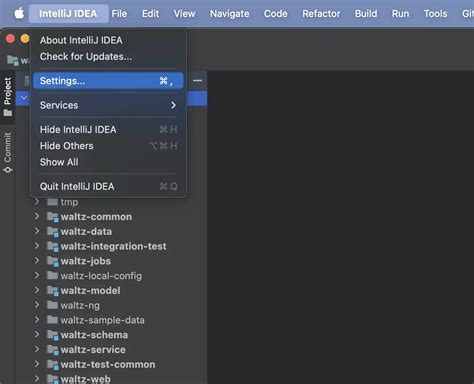The height and width of the screenshot is (384, 474).
Task: Open the Project tool window tab
Action: (x=8, y=97)
